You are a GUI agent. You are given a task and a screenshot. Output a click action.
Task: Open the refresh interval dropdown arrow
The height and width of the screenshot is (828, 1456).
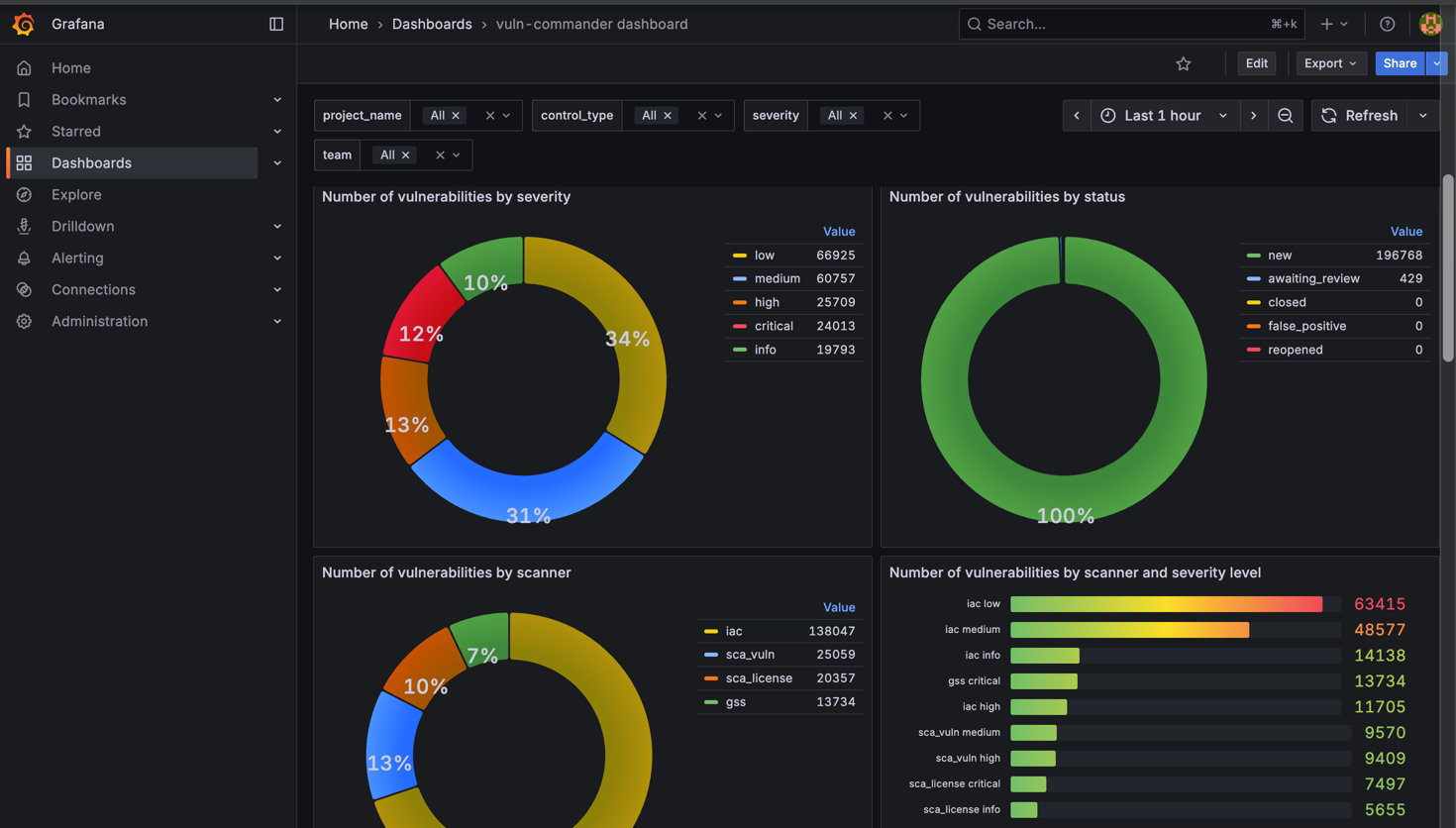click(1423, 116)
